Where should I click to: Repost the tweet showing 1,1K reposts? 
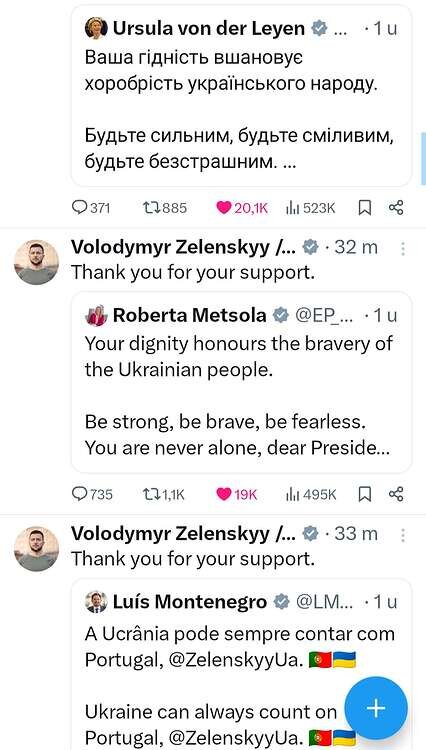pyautogui.click(x=164, y=494)
